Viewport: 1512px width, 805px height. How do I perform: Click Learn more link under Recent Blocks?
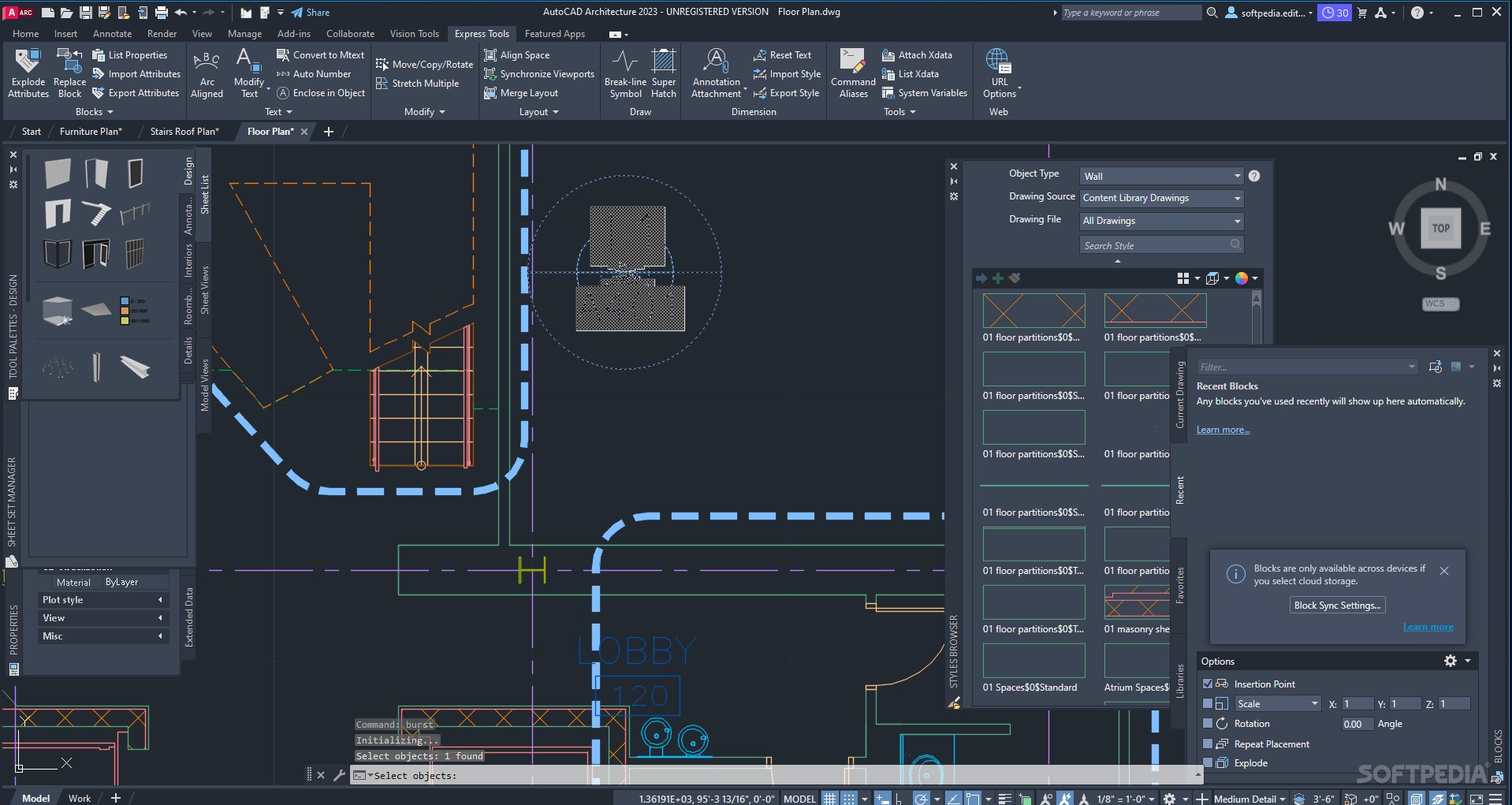click(x=1223, y=430)
